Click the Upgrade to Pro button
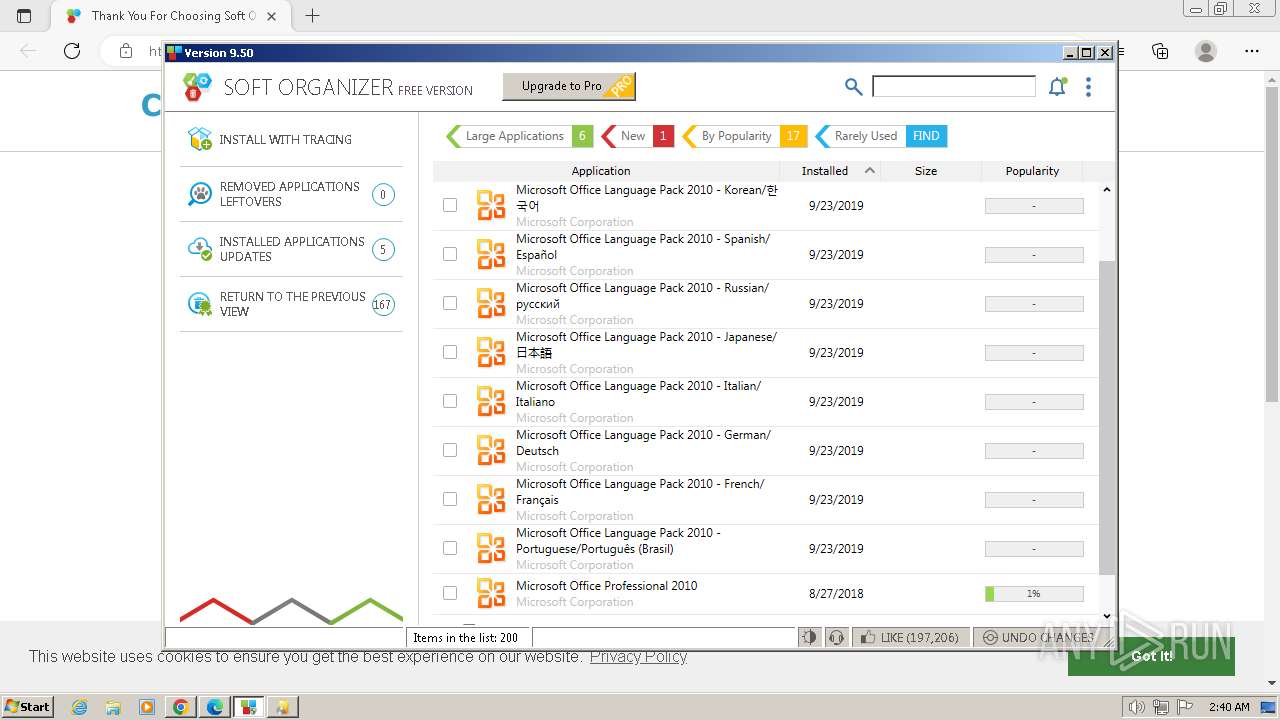1280x720 pixels. click(568, 86)
